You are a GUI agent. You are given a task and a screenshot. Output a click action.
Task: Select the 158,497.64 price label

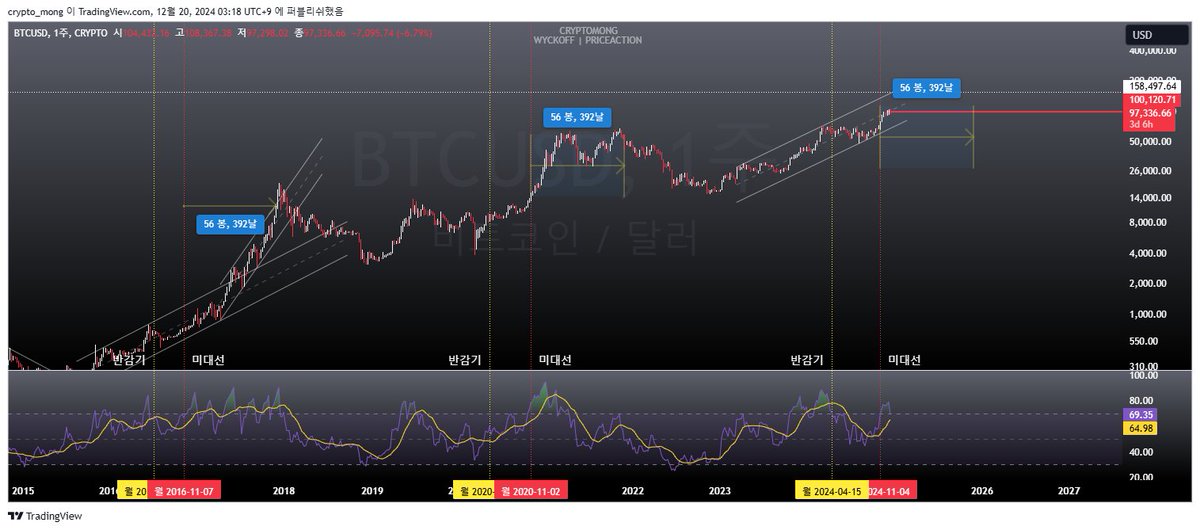click(x=1151, y=87)
